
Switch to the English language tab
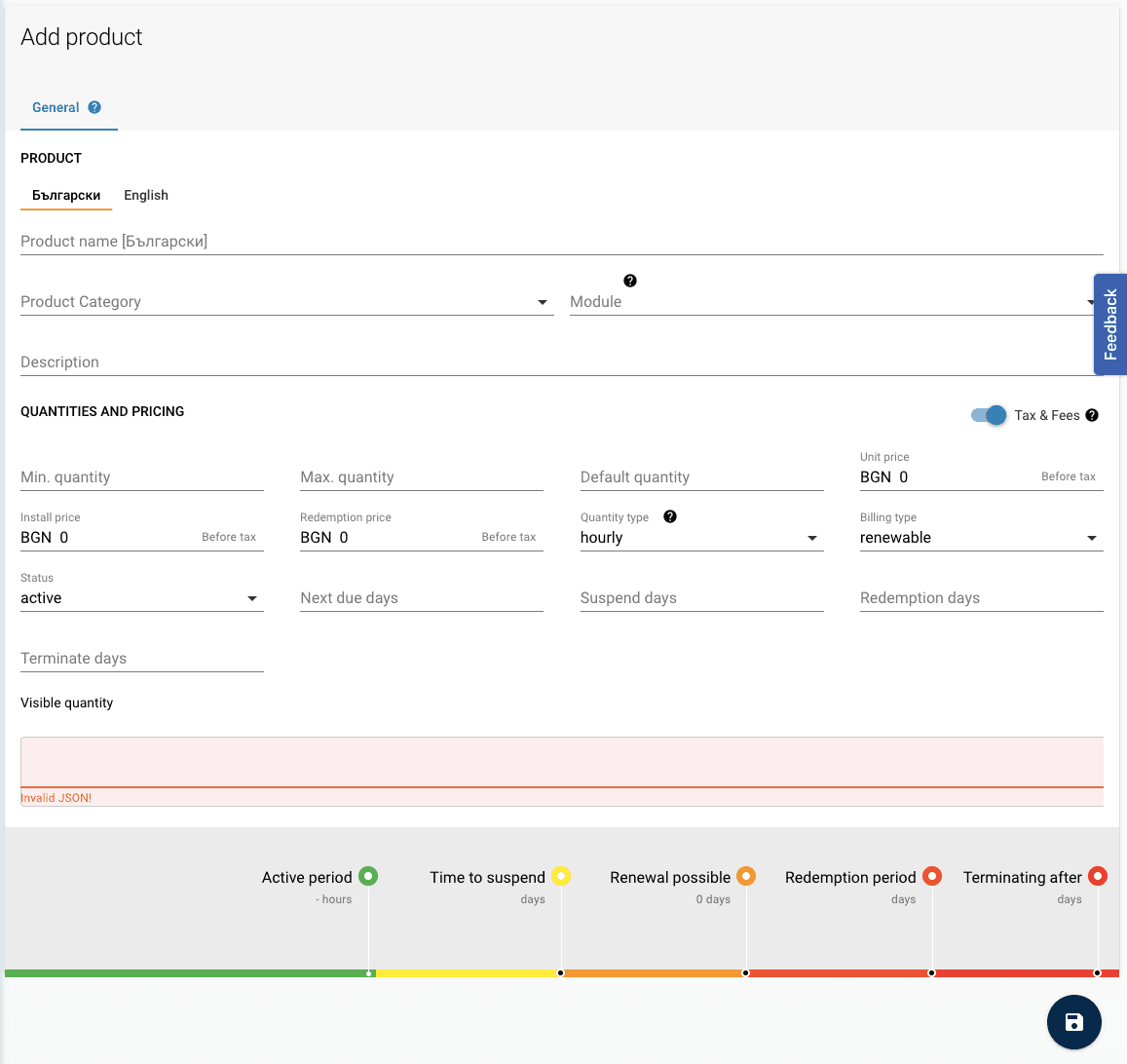(146, 195)
